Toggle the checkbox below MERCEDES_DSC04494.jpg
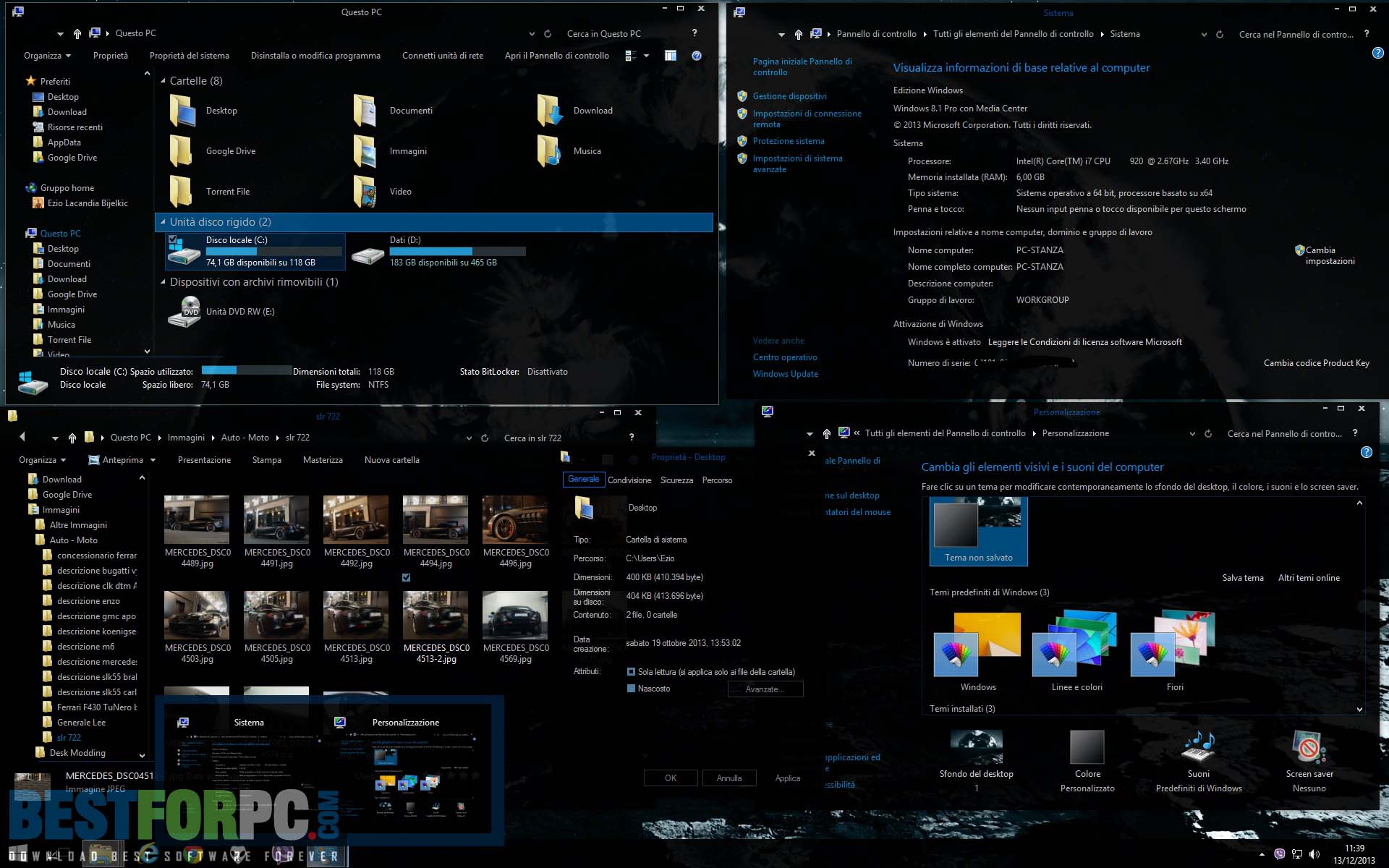Screen dimensions: 1389x868 (x=407, y=577)
